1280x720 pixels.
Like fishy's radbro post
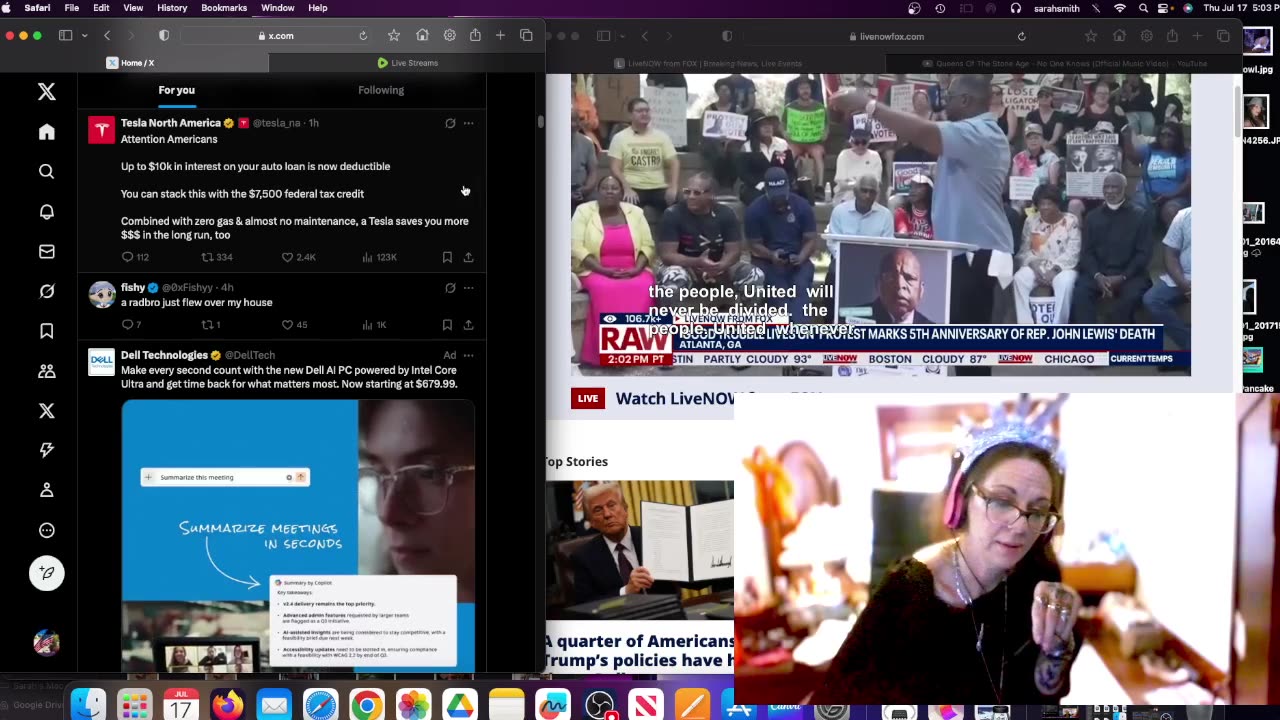287,325
